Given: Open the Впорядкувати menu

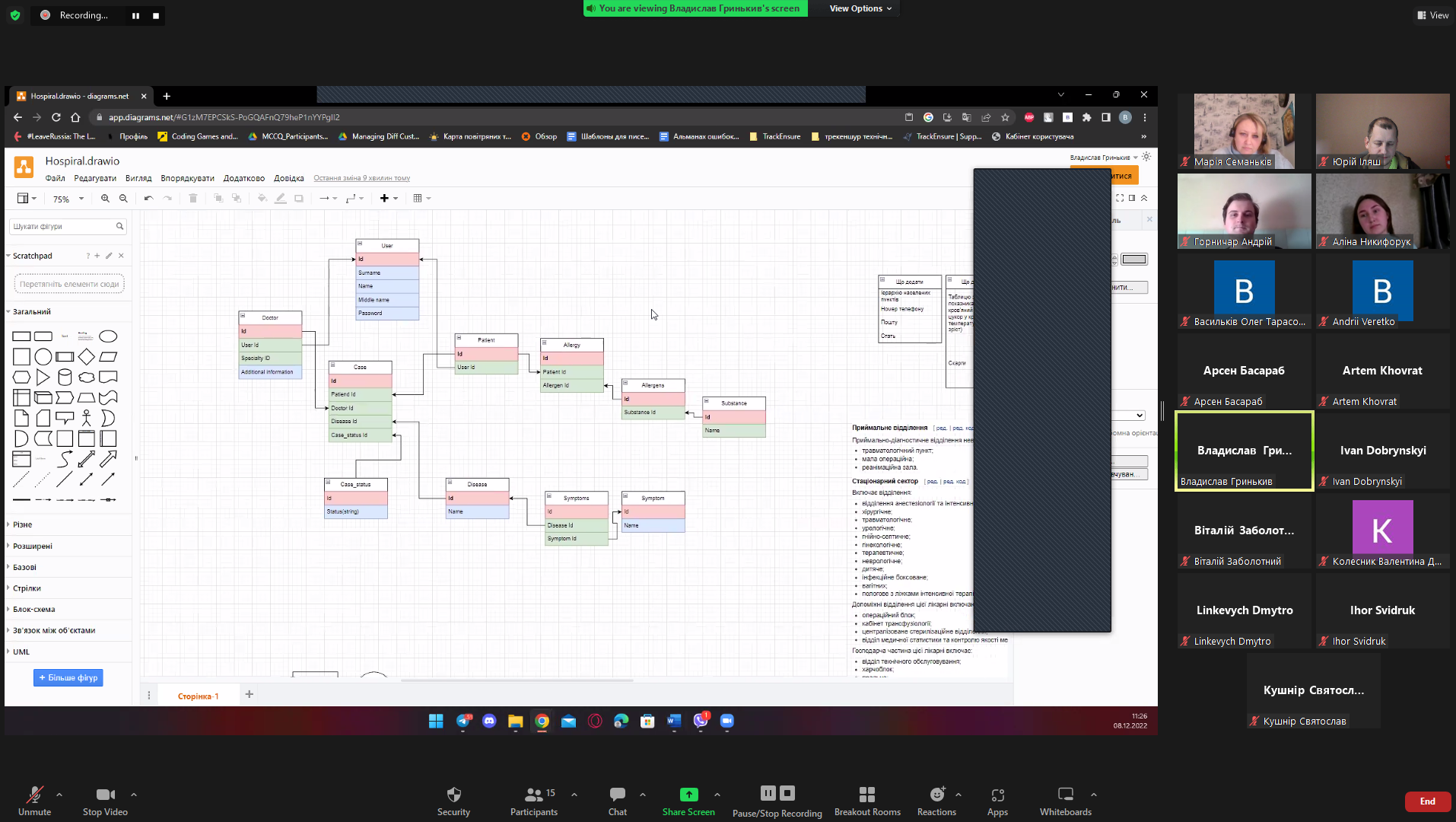Looking at the screenshot, I should (187, 178).
